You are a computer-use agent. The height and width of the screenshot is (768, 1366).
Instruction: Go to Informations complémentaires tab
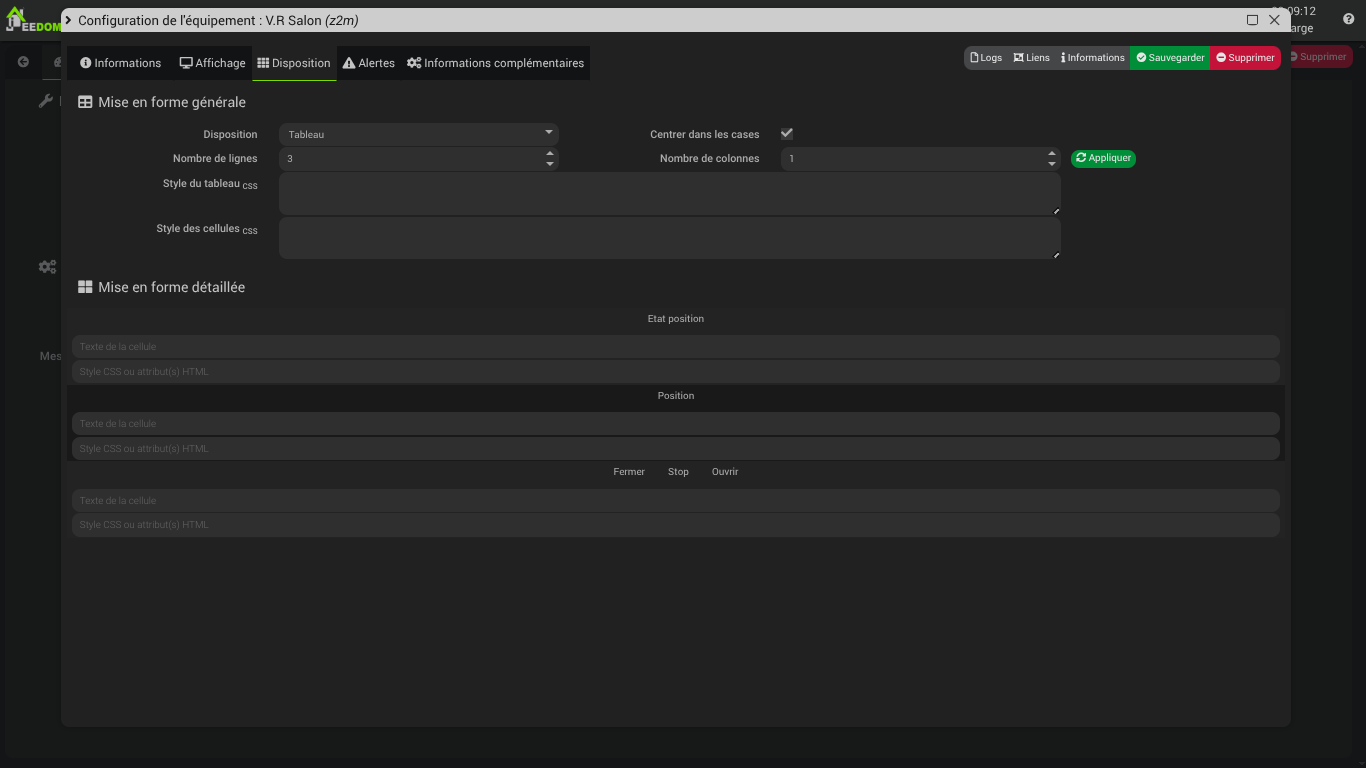click(495, 63)
